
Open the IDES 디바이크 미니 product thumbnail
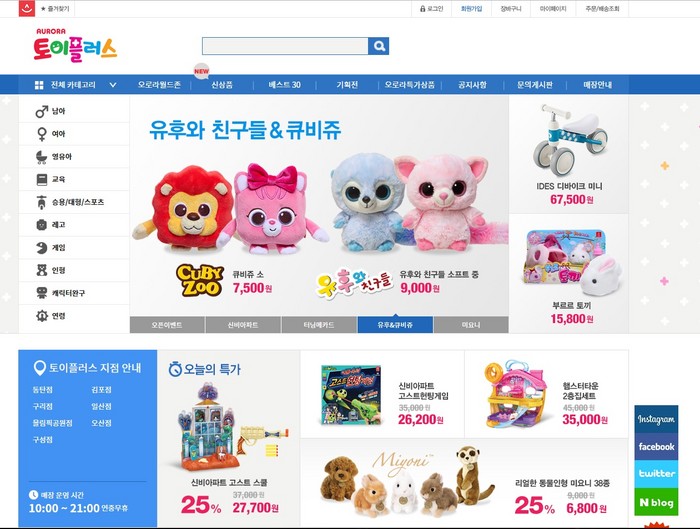pyautogui.click(x=570, y=140)
